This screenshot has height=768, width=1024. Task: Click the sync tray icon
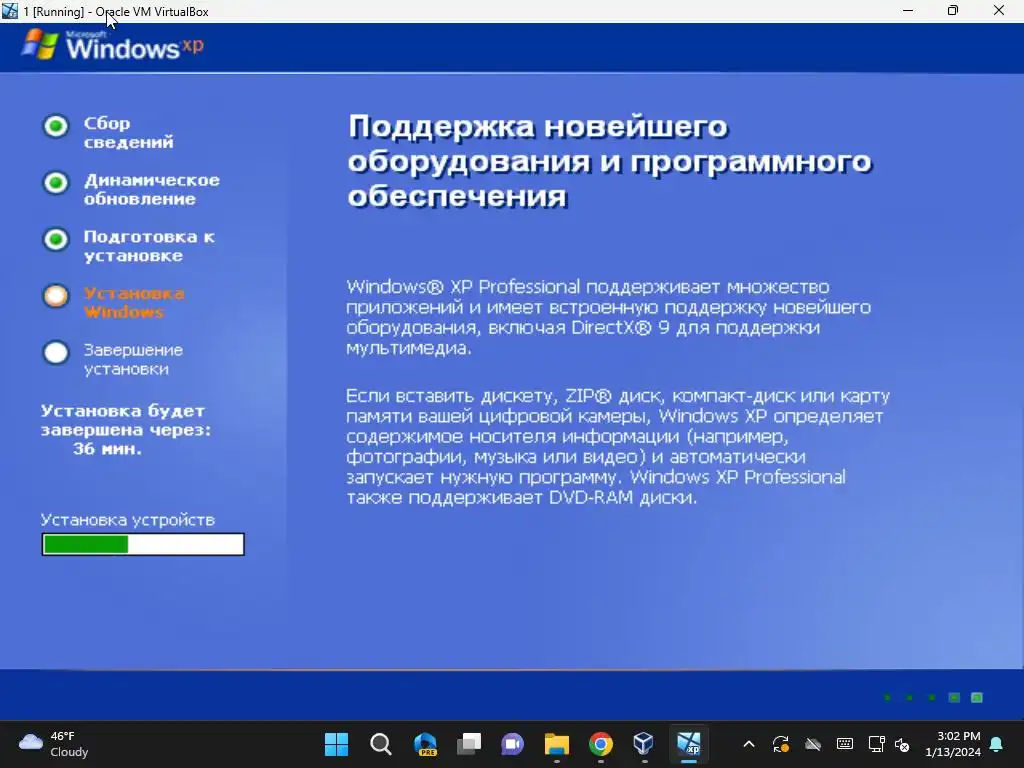pyautogui.click(x=780, y=744)
